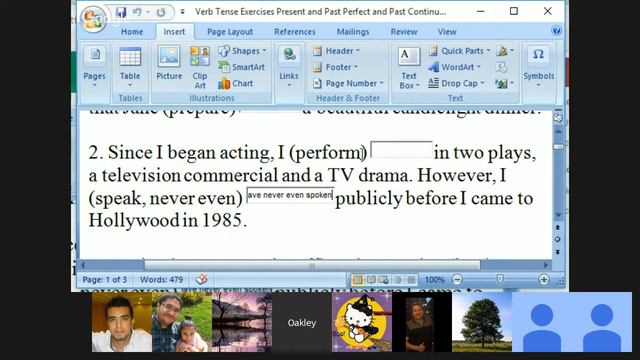Viewport: 640px width, 360px height.
Task: Switch to Draft view
Action: (411, 280)
